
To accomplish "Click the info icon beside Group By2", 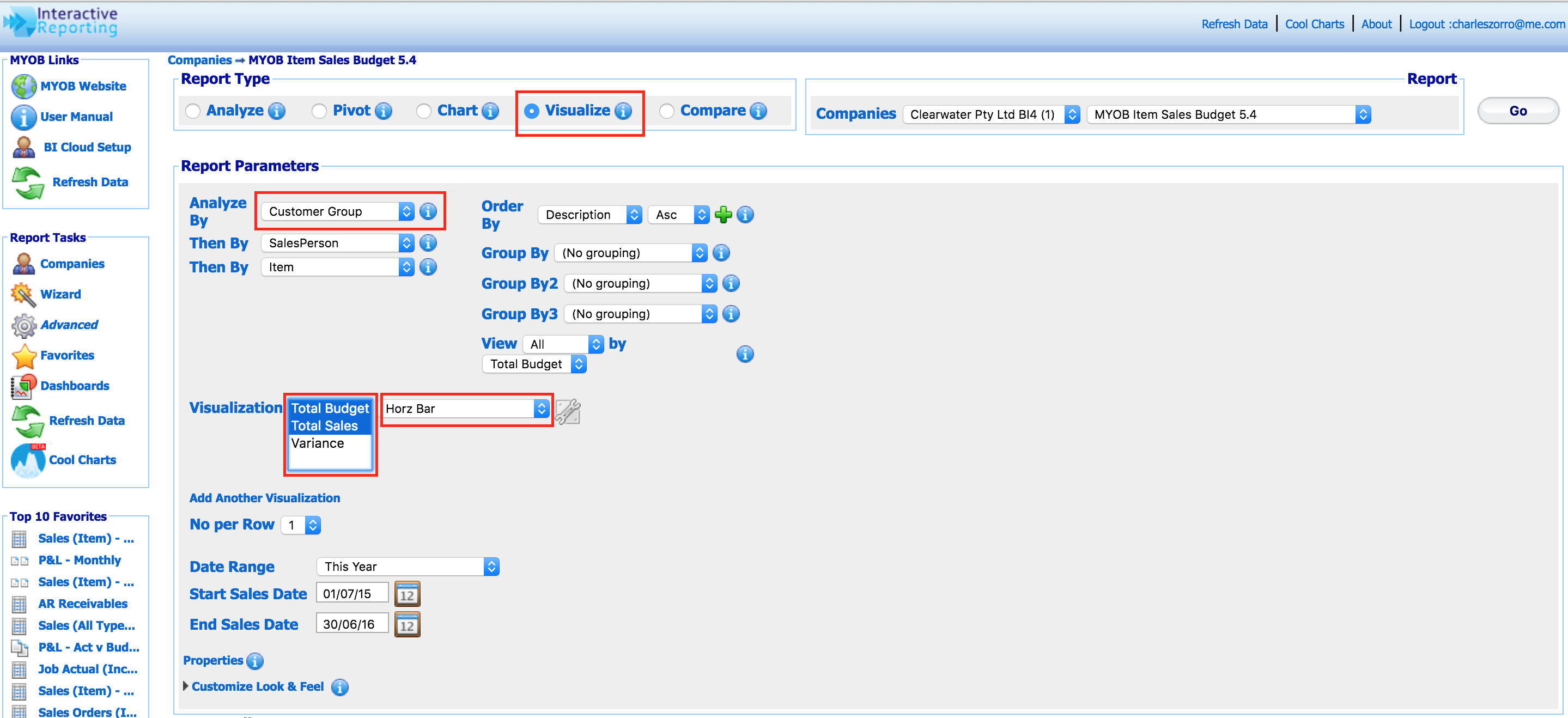I will (x=731, y=283).
